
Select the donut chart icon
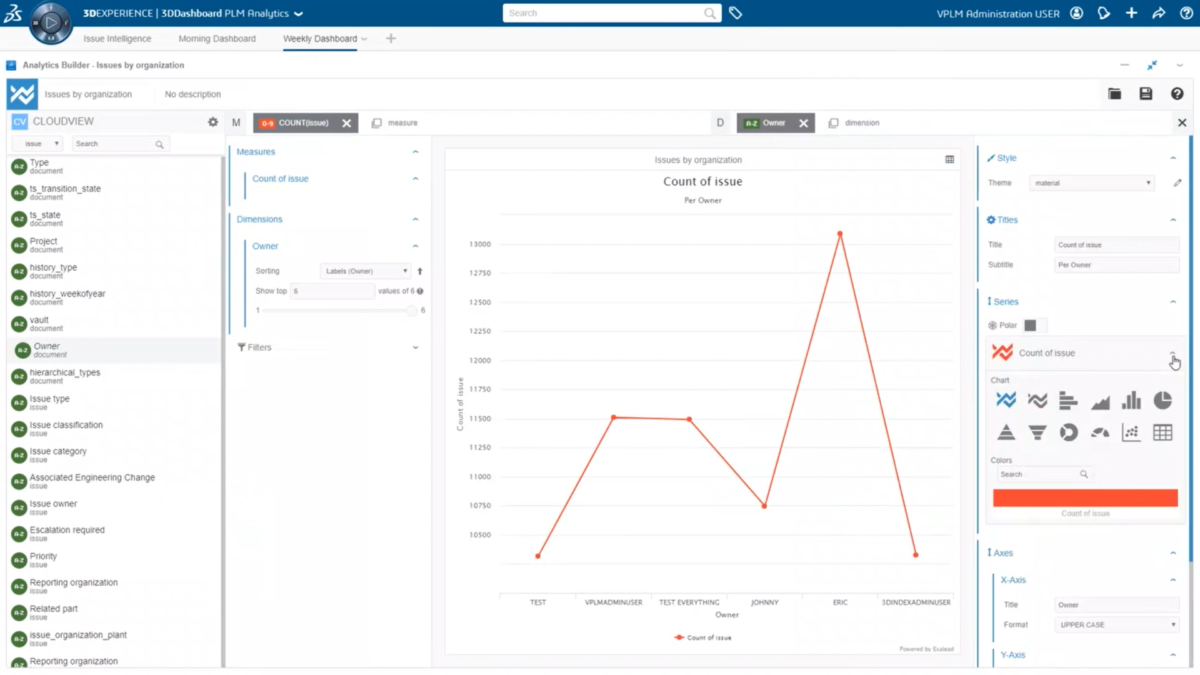coord(1068,432)
